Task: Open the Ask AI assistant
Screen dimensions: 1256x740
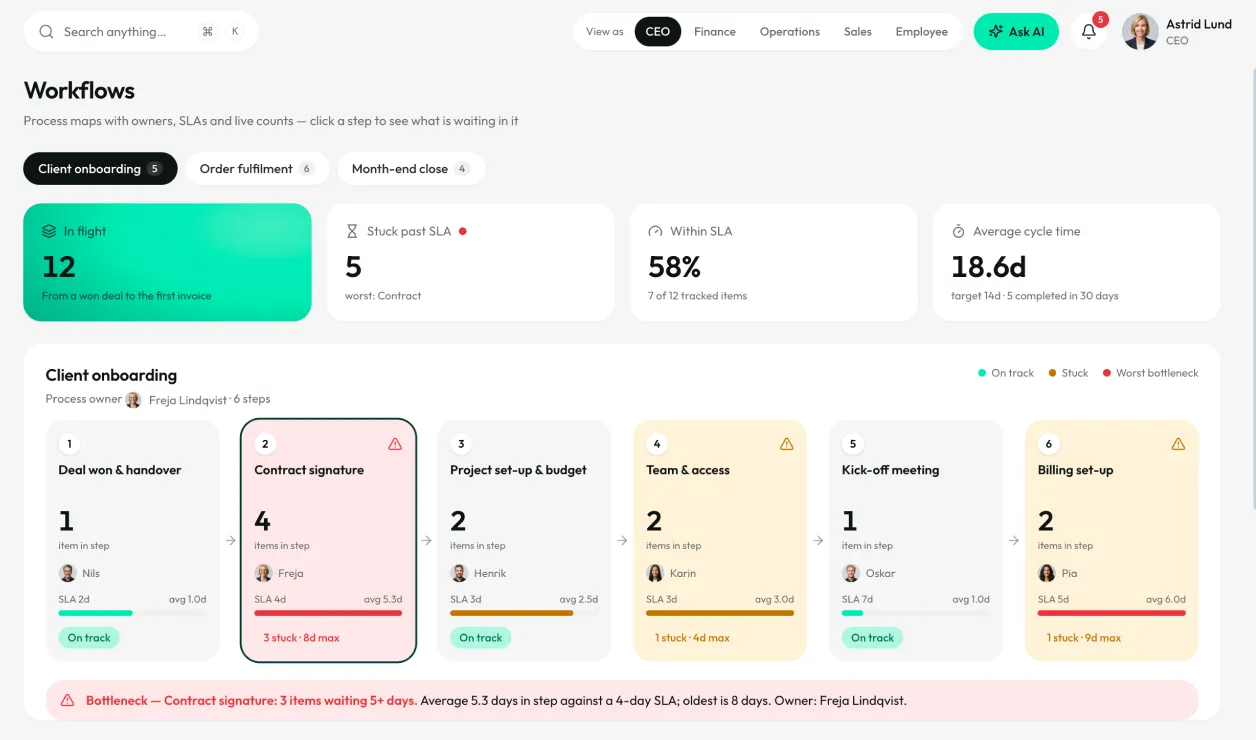Action: point(1016,32)
